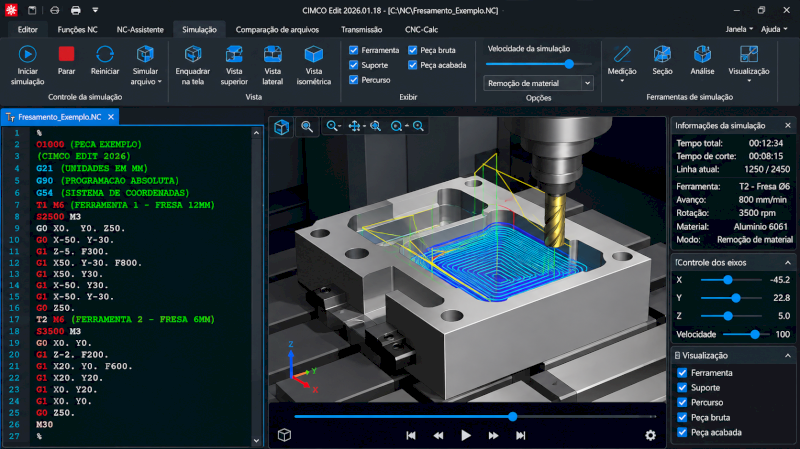Select Vista isométrica view icon
Screen dimensions: 800x449
(x=313, y=54)
